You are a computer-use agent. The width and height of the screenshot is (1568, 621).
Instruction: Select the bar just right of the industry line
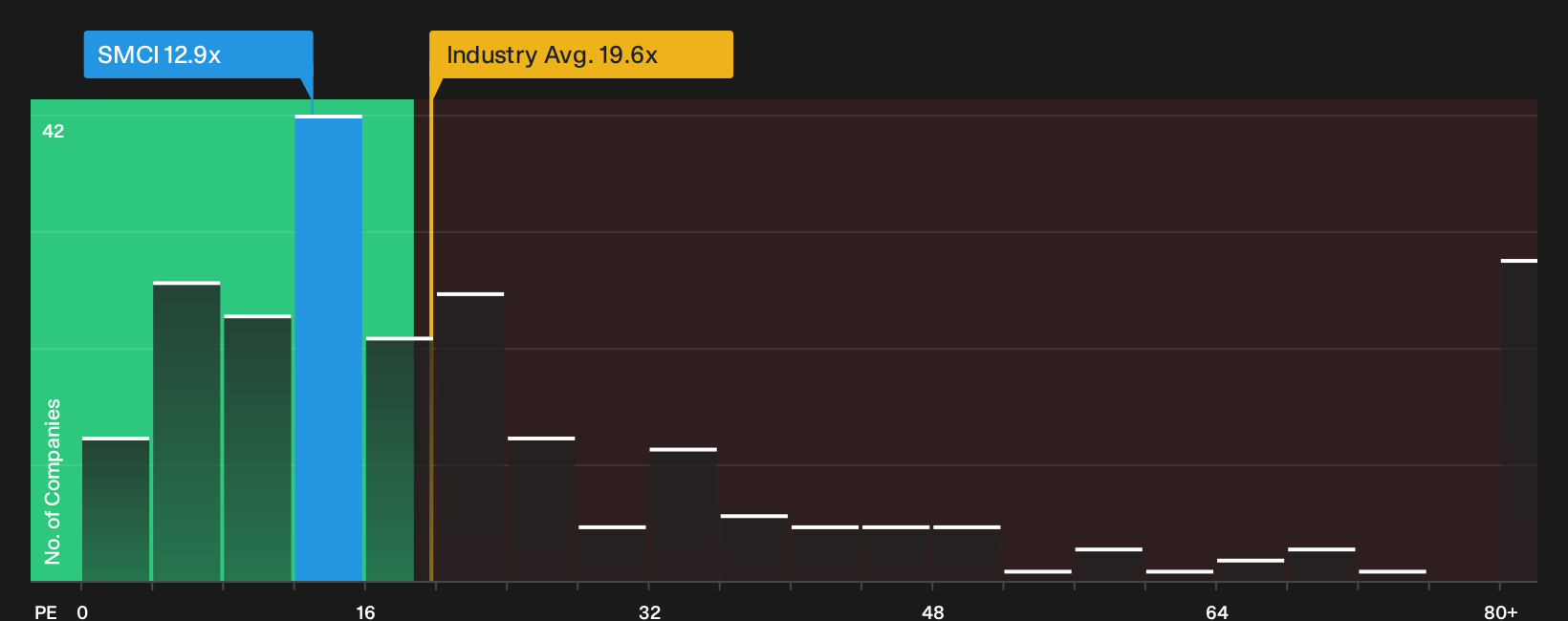tap(470, 437)
